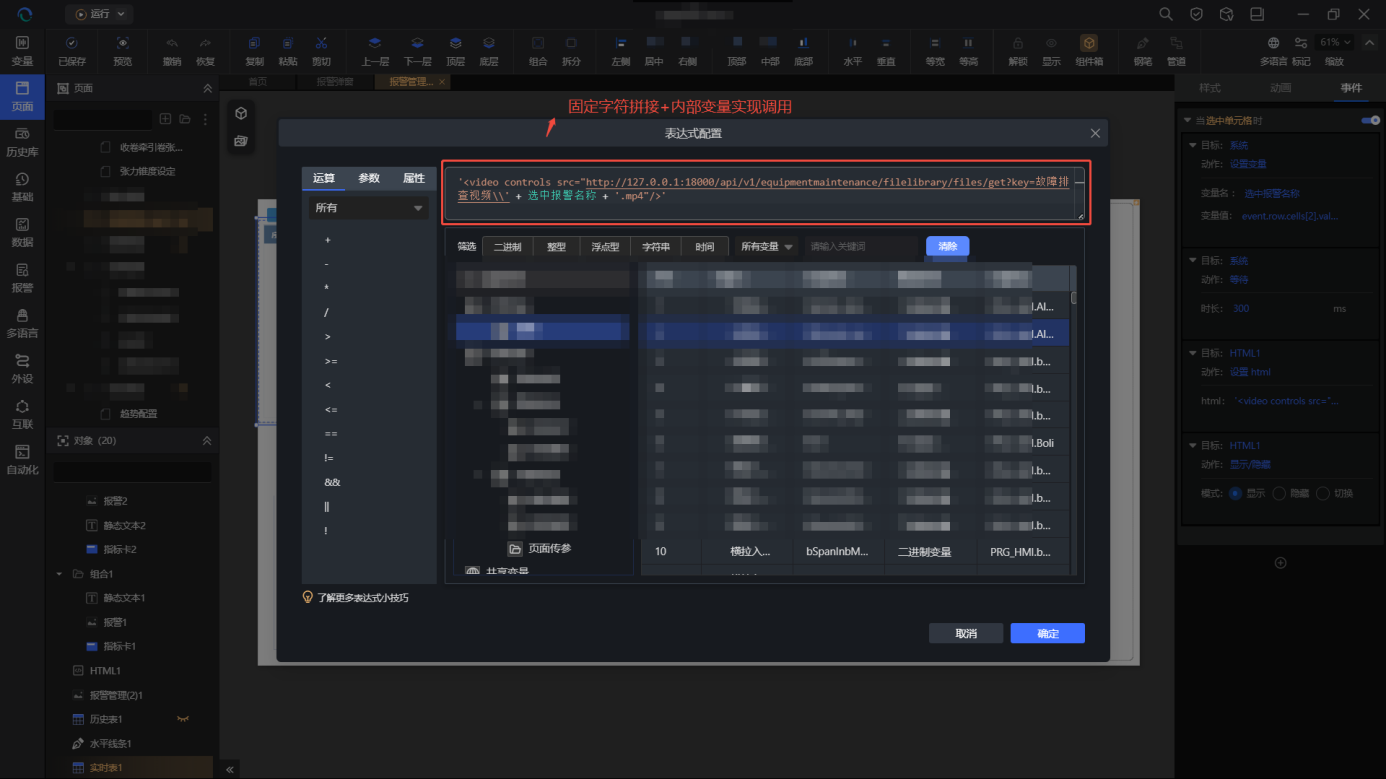Click the variable table vertical scrollbar
This screenshot has width=1386, height=779.
pos(1074,297)
